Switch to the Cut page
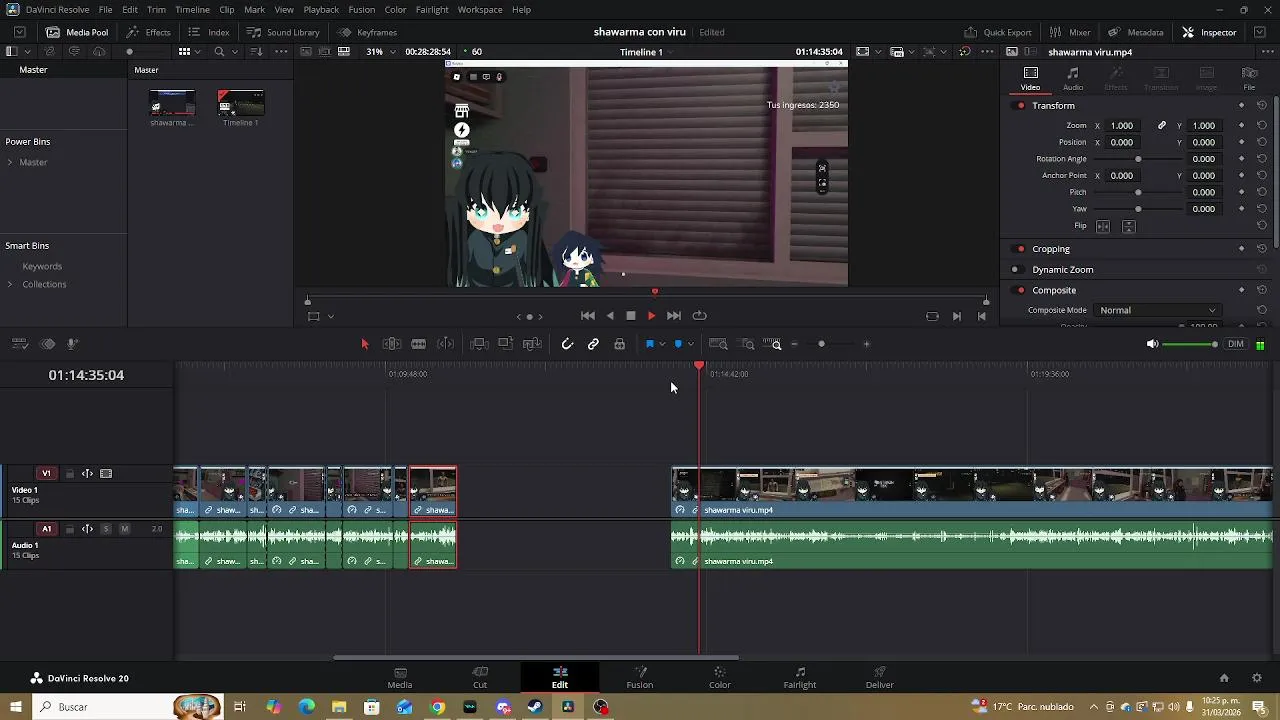Image resolution: width=1280 pixels, height=720 pixels. [x=480, y=677]
